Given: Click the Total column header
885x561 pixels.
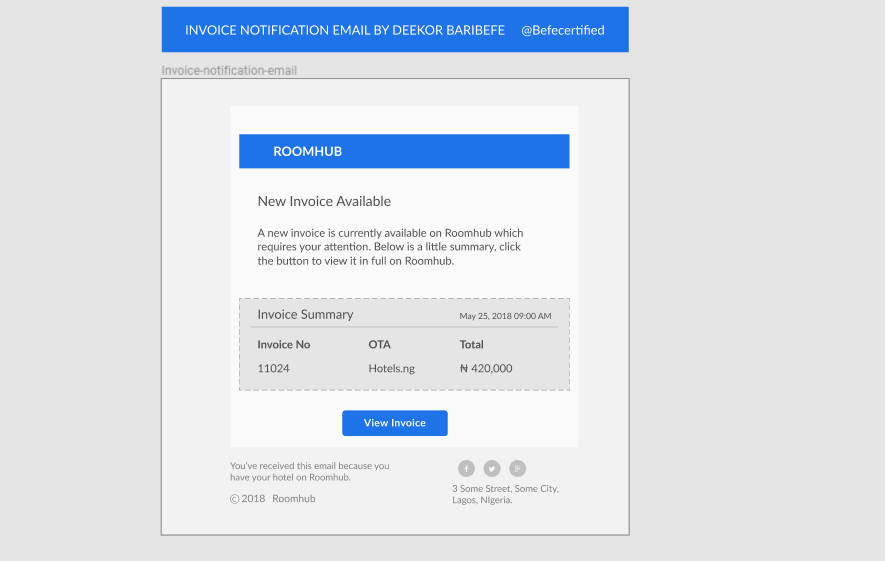Looking at the screenshot, I should [471, 344].
